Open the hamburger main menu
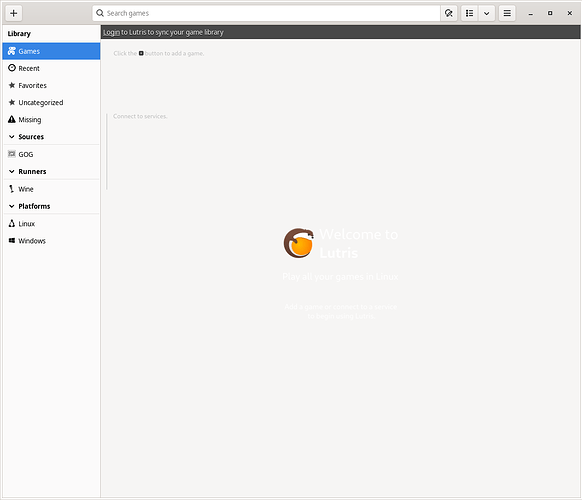 [507, 13]
